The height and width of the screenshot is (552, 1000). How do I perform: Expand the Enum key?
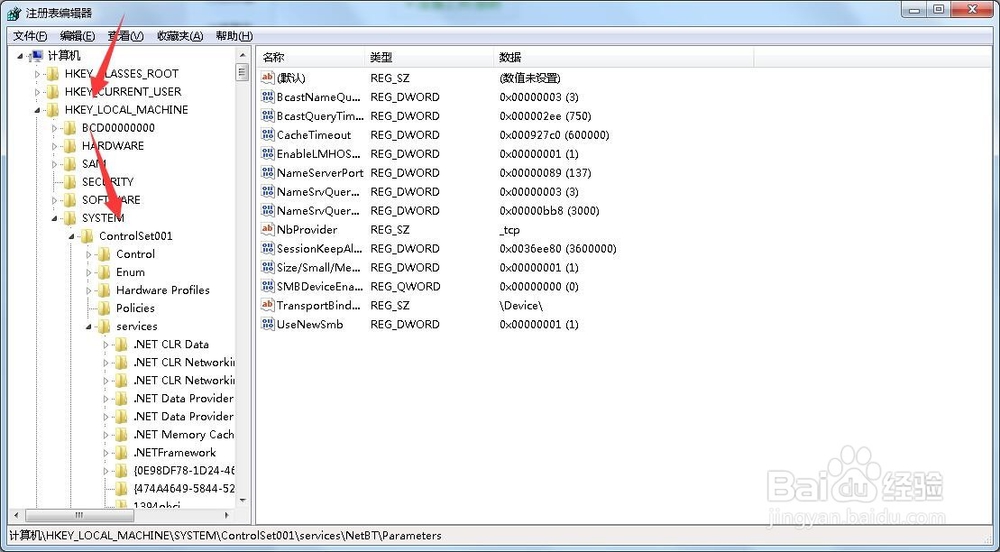(x=89, y=272)
